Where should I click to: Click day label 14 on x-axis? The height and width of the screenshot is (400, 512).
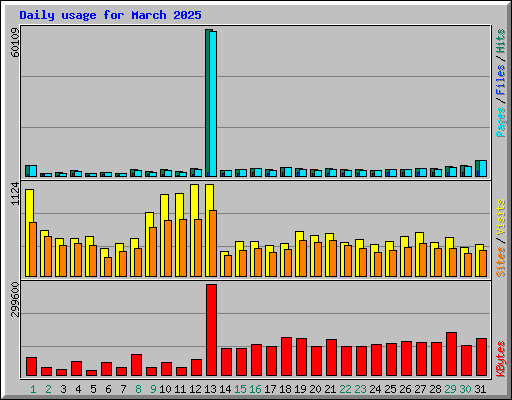pyautogui.click(x=225, y=389)
